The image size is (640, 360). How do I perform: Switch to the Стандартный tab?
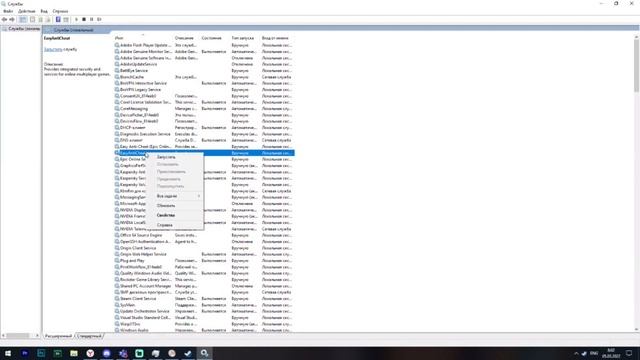89,336
